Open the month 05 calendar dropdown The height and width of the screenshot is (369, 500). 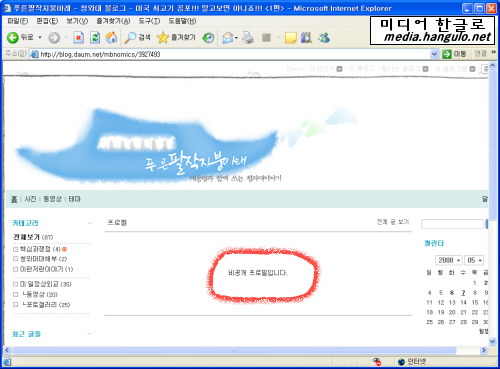(x=480, y=260)
